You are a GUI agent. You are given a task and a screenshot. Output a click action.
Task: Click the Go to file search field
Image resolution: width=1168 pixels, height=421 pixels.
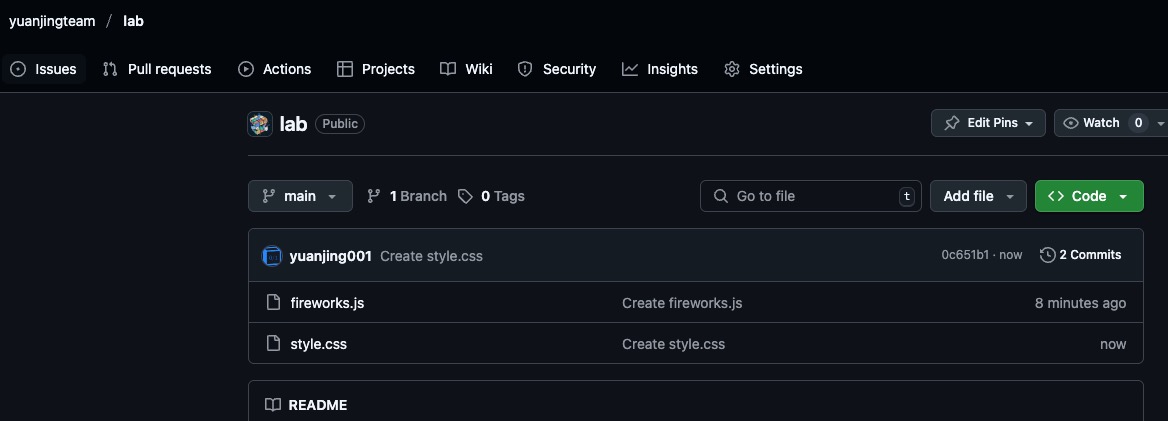point(810,196)
